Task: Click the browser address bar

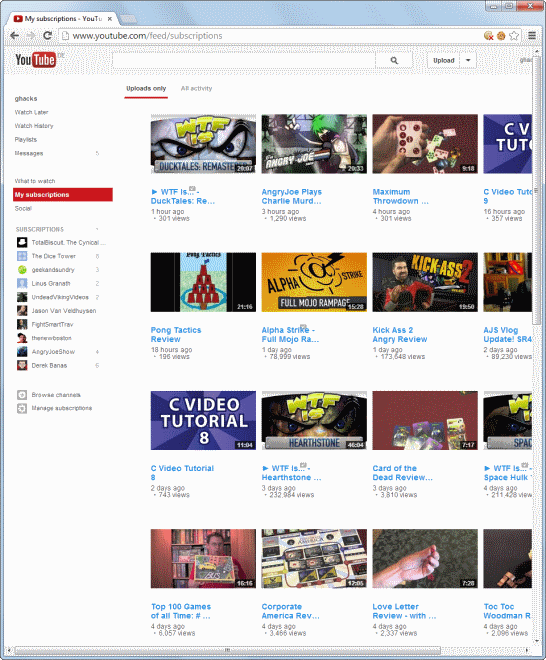Action: (269, 36)
